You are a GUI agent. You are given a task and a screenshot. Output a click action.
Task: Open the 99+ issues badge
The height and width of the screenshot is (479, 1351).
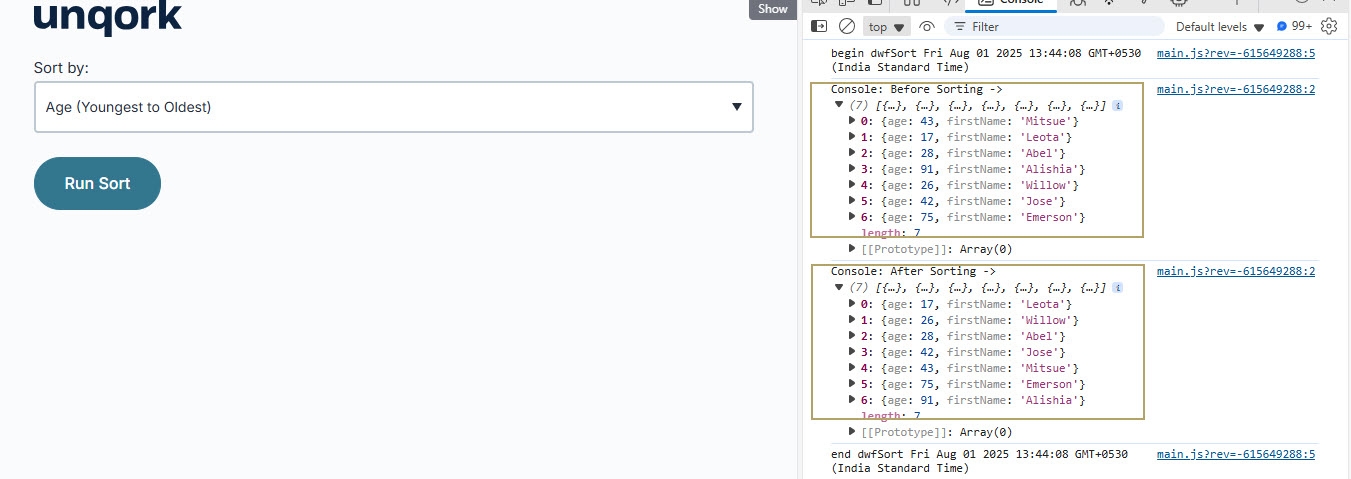[x=1294, y=27]
